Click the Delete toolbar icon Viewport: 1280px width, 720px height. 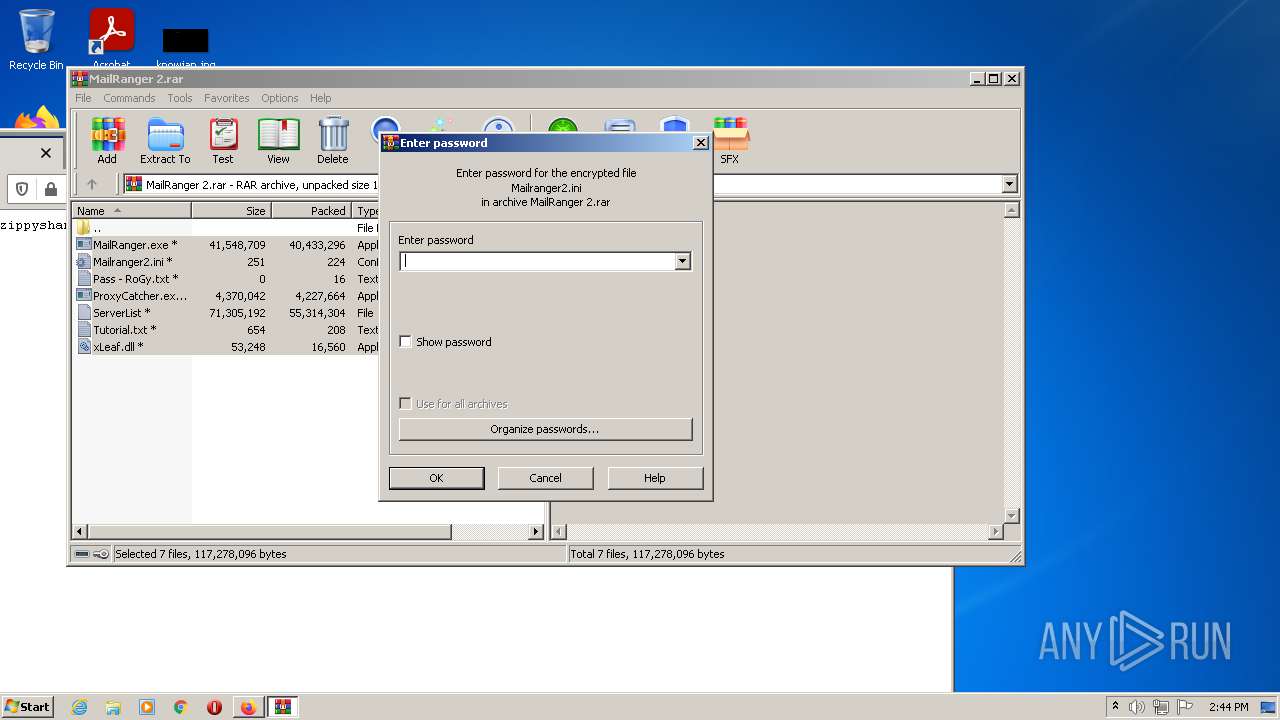point(333,140)
